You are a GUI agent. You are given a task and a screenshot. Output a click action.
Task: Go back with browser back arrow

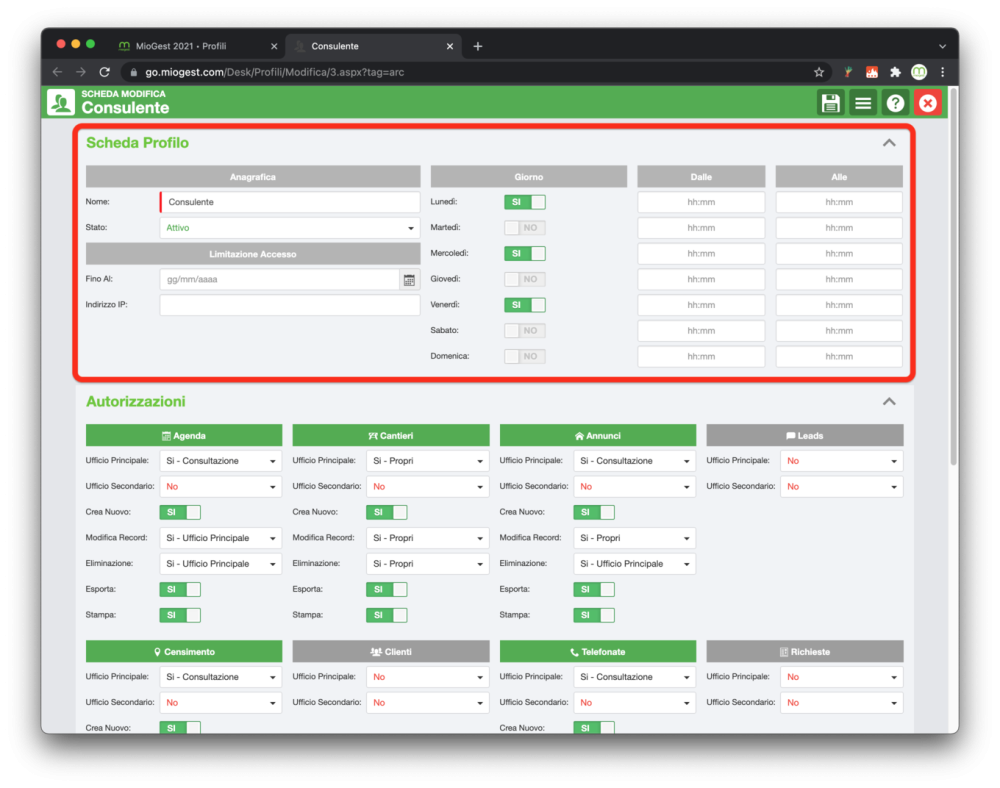(57, 72)
